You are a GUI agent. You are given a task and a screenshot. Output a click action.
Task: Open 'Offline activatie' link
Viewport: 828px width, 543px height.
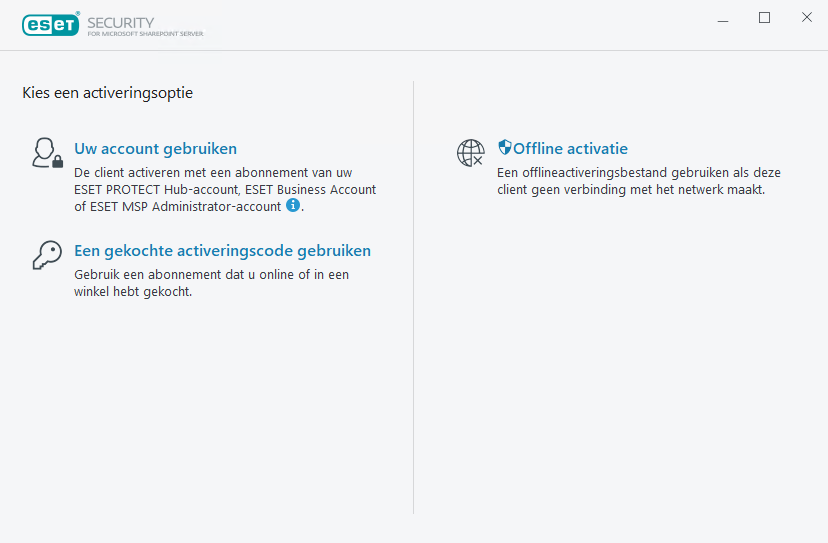point(570,148)
